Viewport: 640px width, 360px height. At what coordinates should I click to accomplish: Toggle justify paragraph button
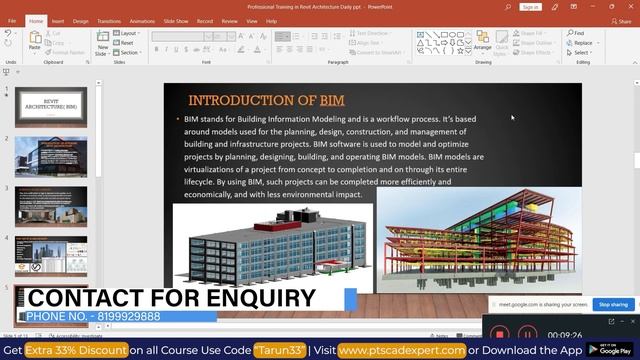pos(310,50)
